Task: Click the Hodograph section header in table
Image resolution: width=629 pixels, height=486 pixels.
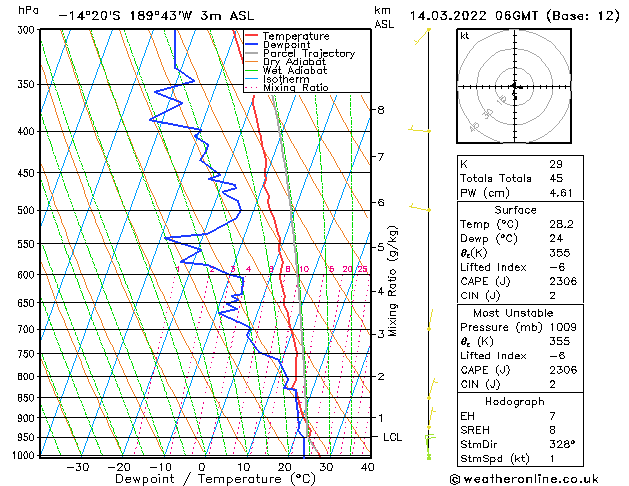Action: pyautogui.click(x=516, y=401)
